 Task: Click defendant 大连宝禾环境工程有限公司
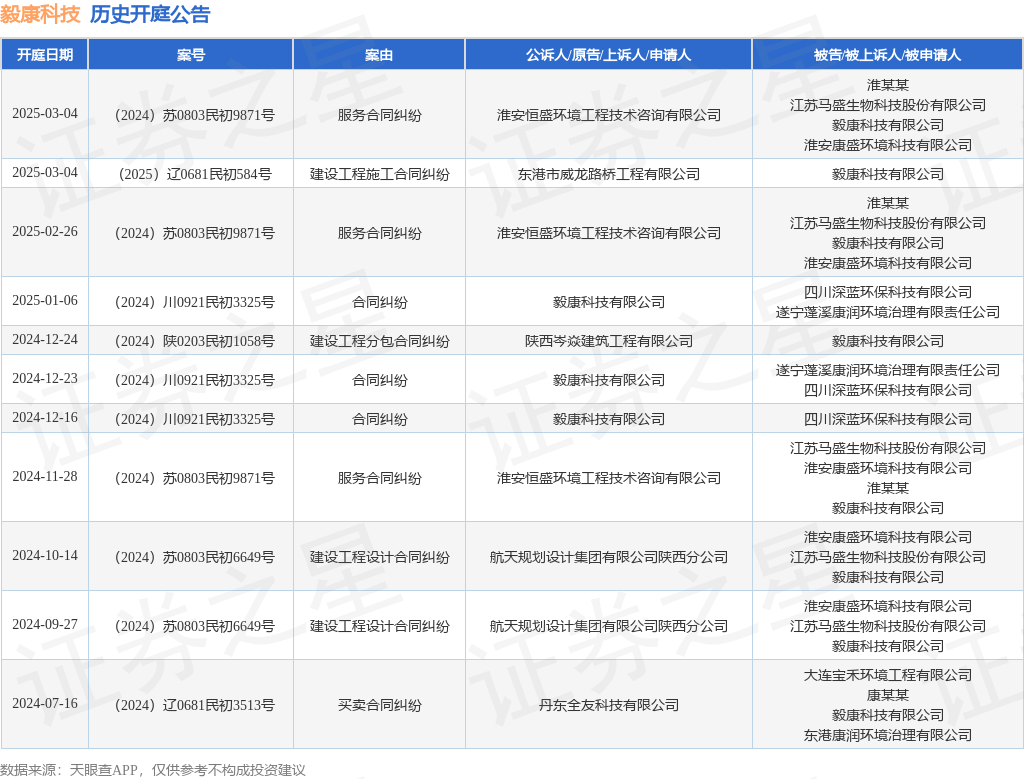coord(888,675)
